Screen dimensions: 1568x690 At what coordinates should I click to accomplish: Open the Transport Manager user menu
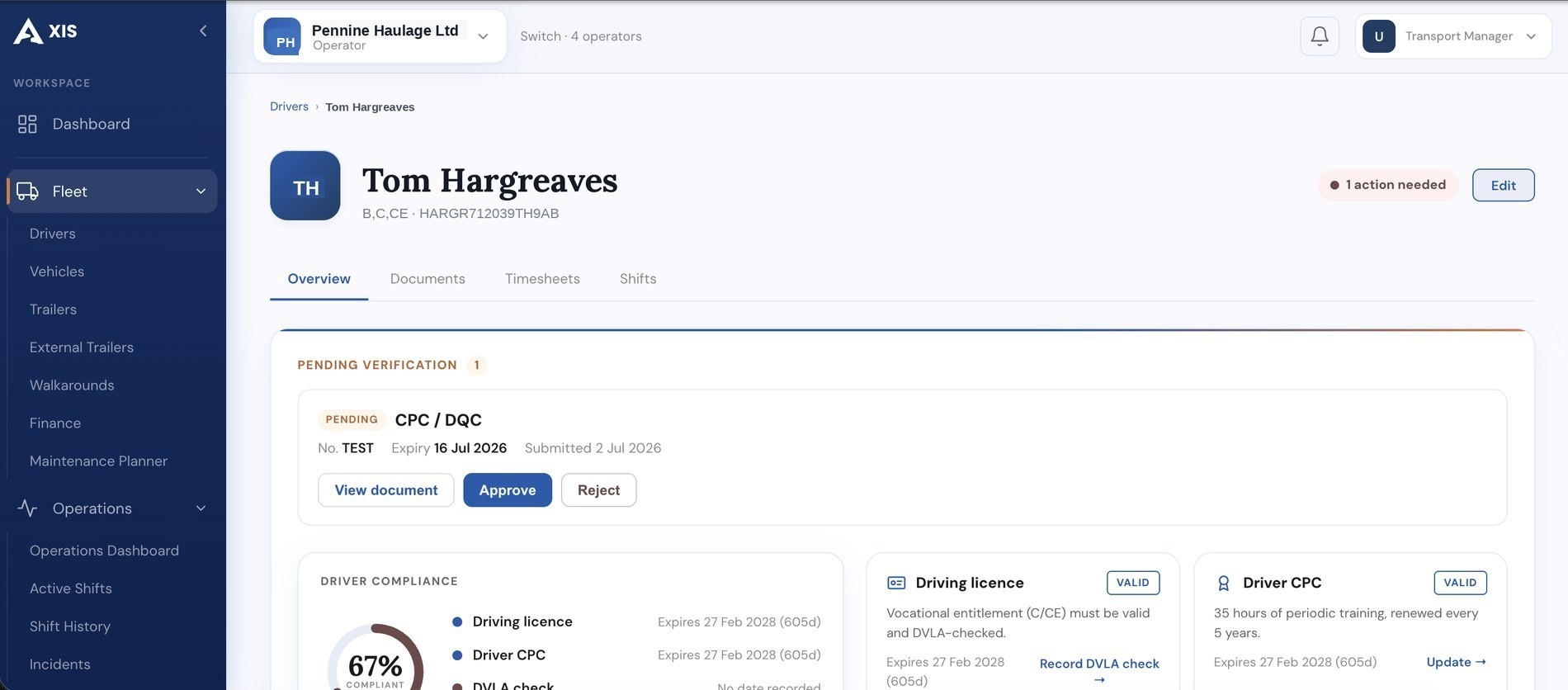pyautogui.click(x=1453, y=36)
